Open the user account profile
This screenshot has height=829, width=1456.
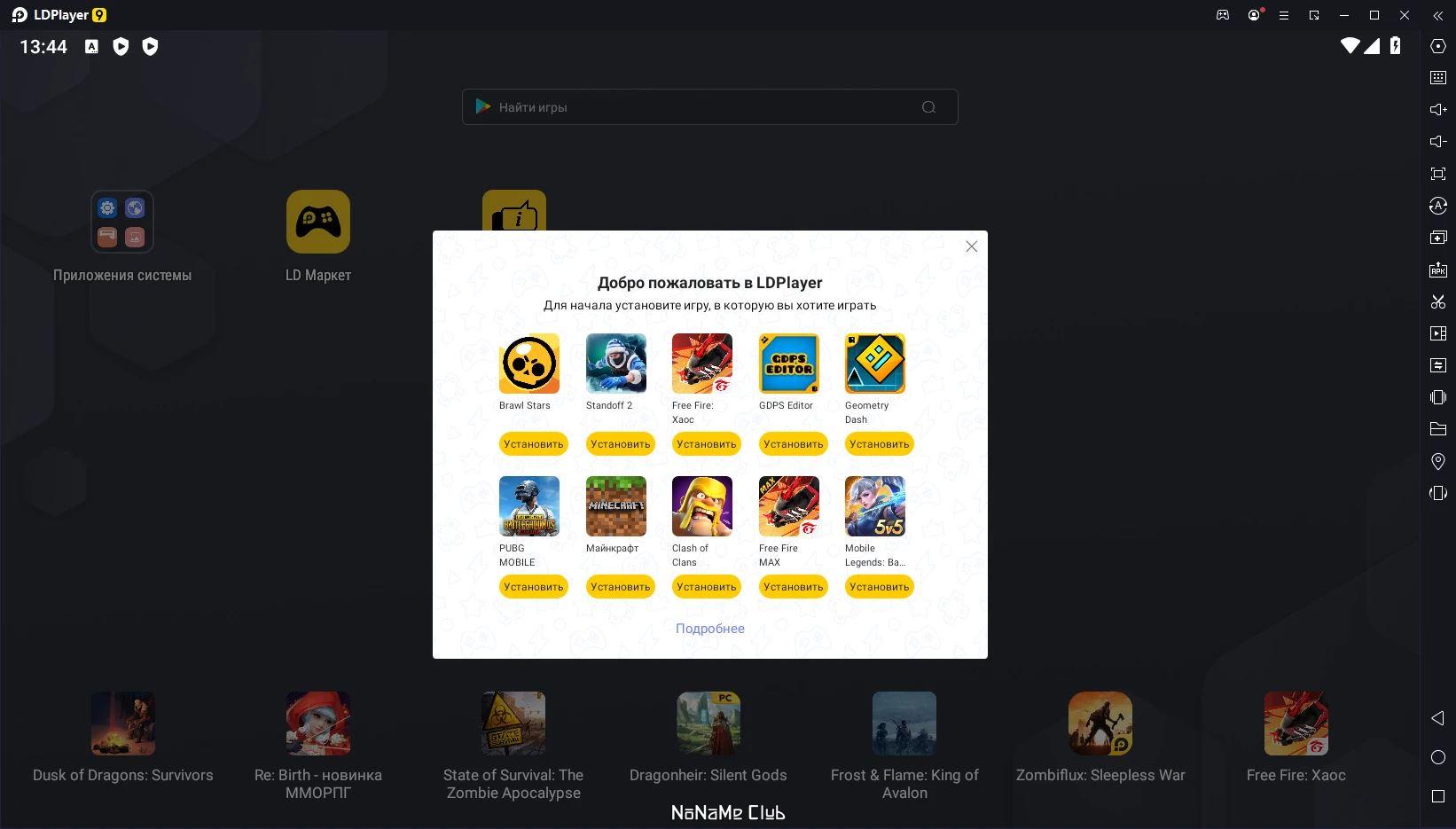pyautogui.click(x=1254, y=15)
